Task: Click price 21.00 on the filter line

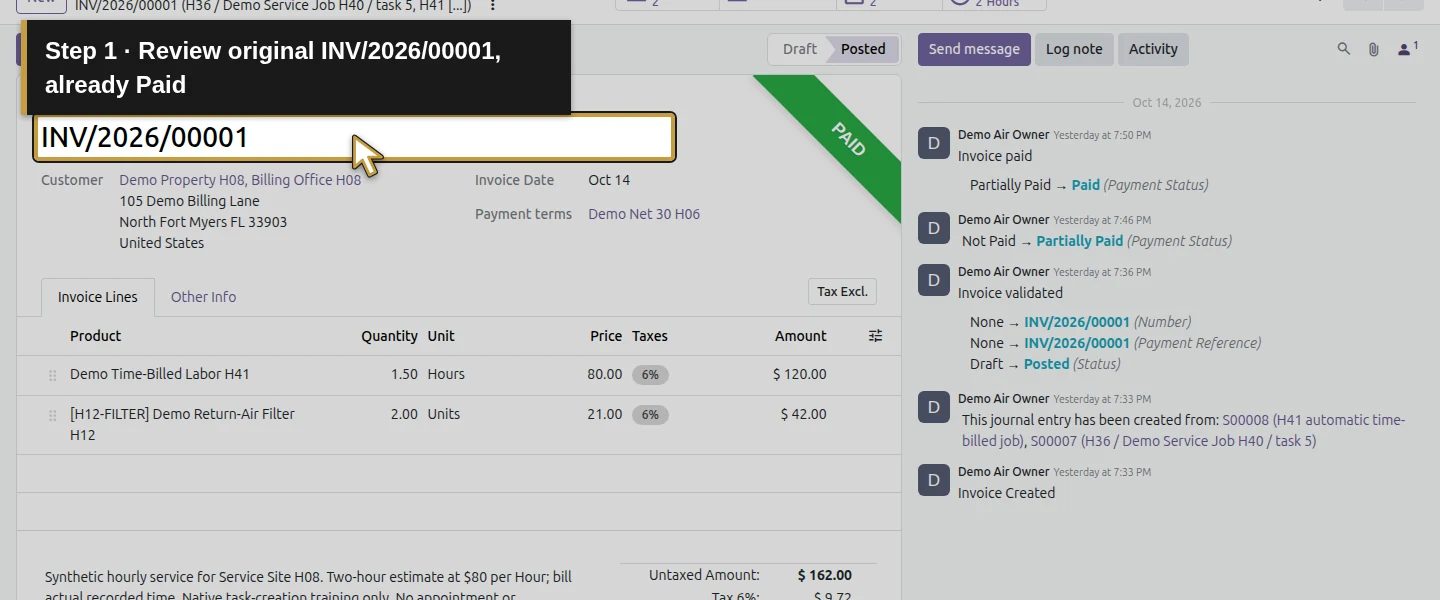Action: tap(605, 414)
